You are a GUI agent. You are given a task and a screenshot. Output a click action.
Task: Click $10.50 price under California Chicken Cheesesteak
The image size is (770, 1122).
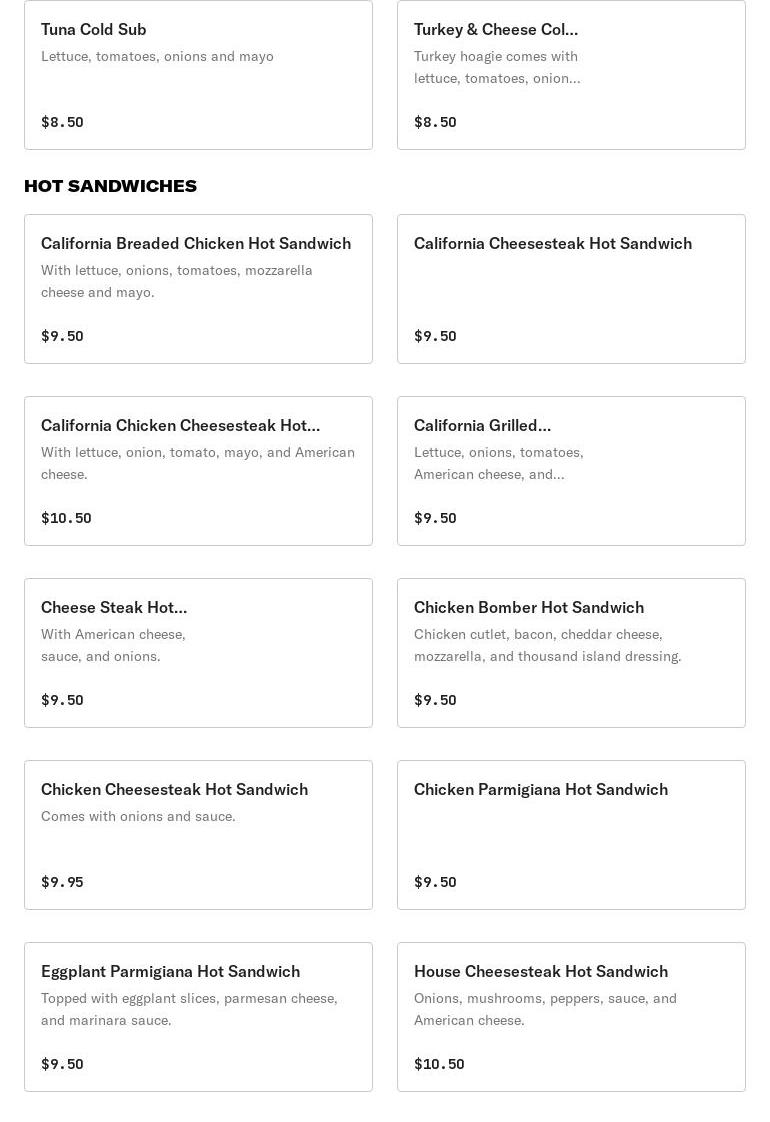pos(66,518)
